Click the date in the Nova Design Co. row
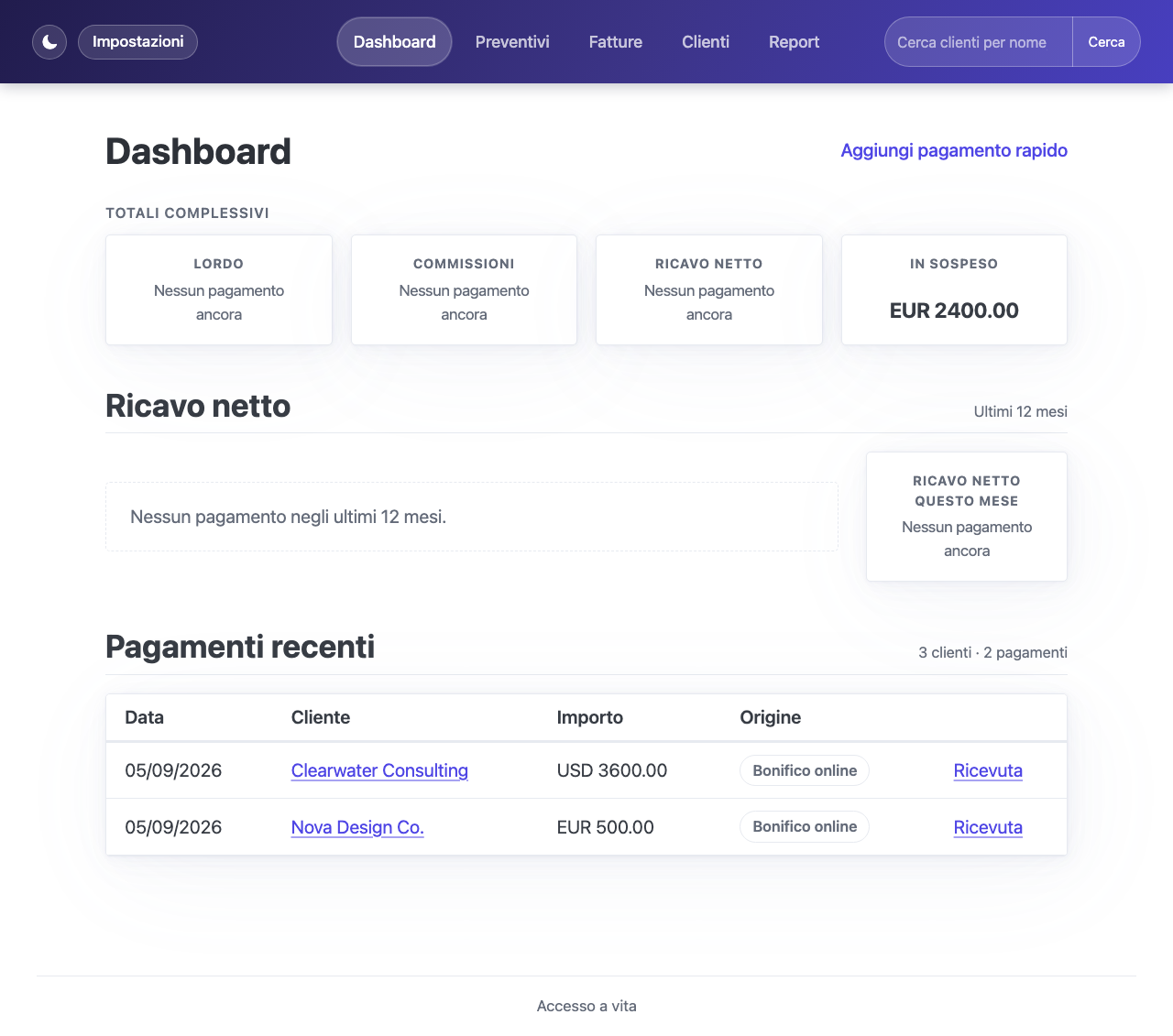Viewport: 1173px width, 1036px height. click(x=173, y=827)
